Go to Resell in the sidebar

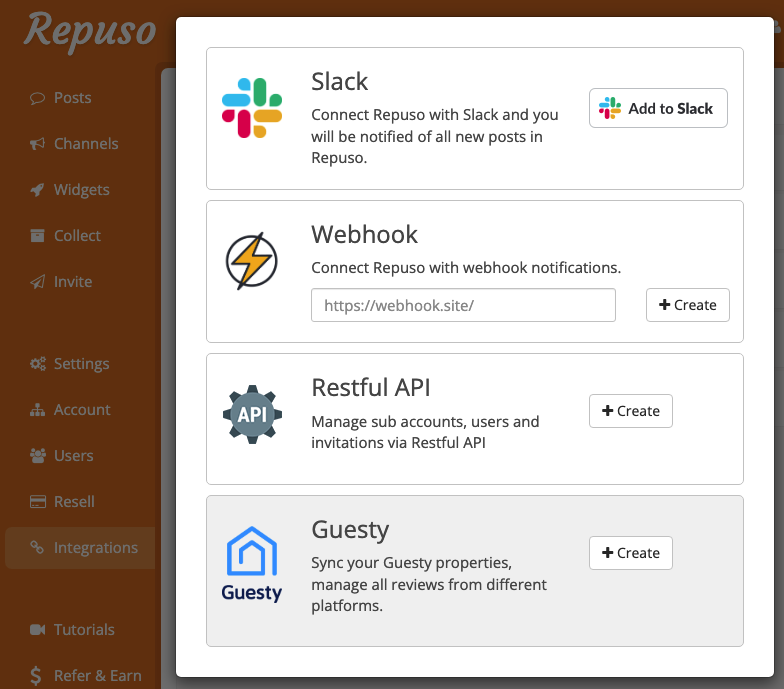74,502
